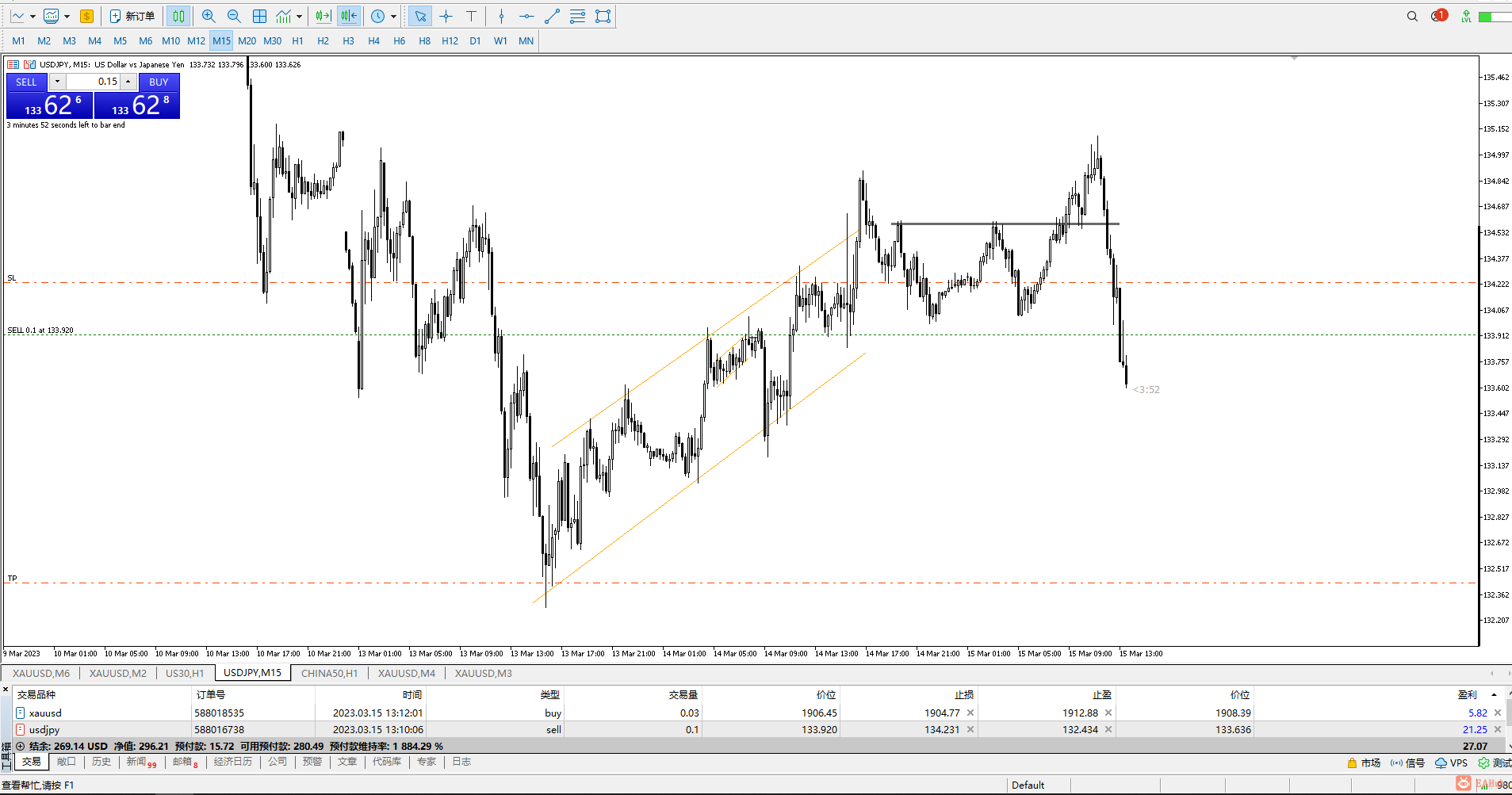The height and width of the screenshot is (795, 1512).
Task: Click the red chart icon beside USDJPY title
Action: coord(30,64)
